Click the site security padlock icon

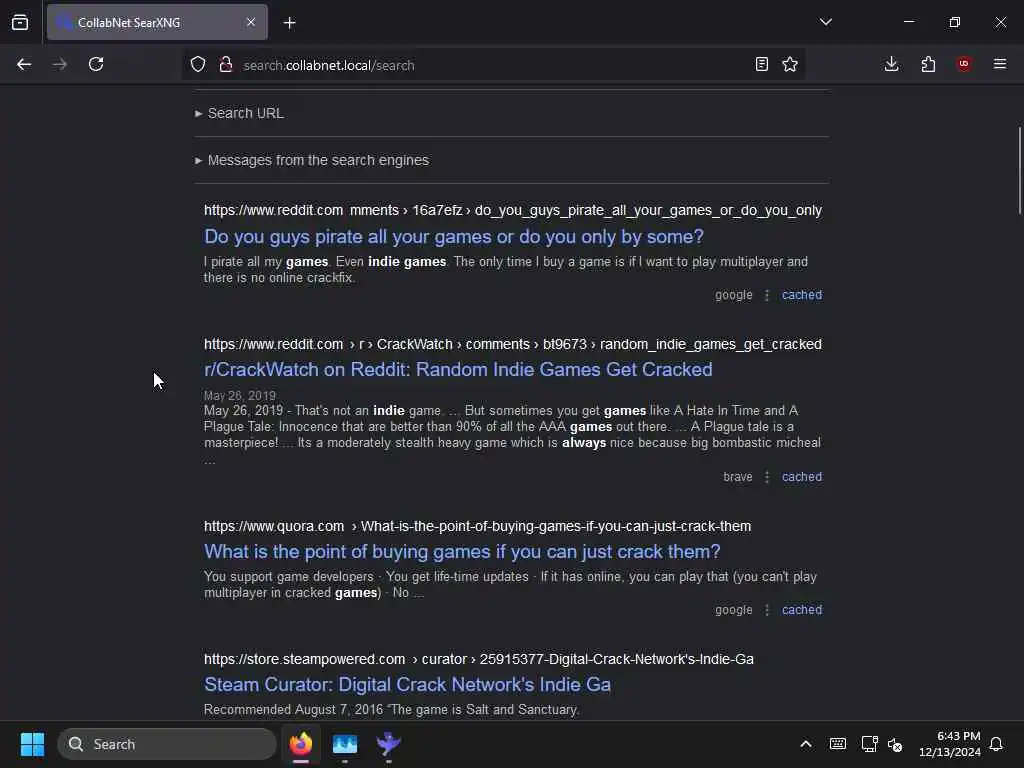coord(226,65)
